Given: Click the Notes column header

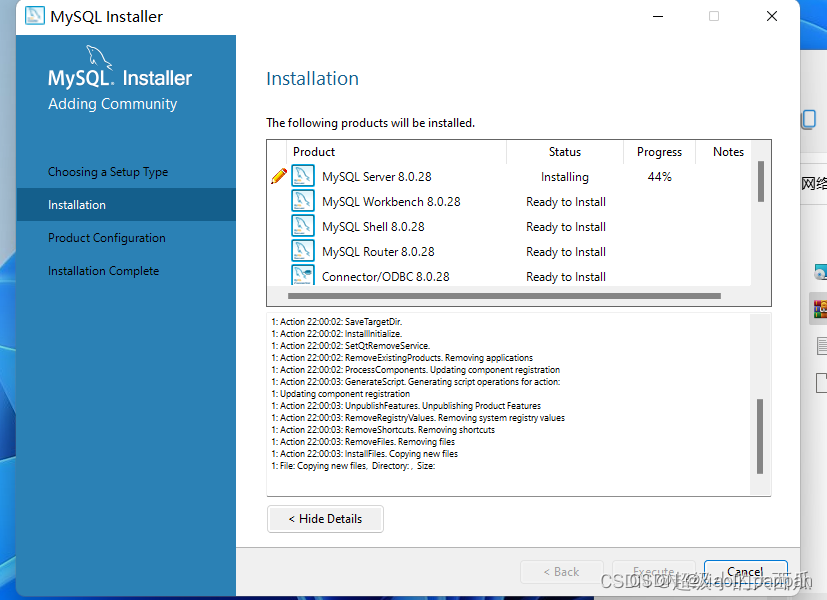Looking at the screenshot, I should tap(728, 152).
